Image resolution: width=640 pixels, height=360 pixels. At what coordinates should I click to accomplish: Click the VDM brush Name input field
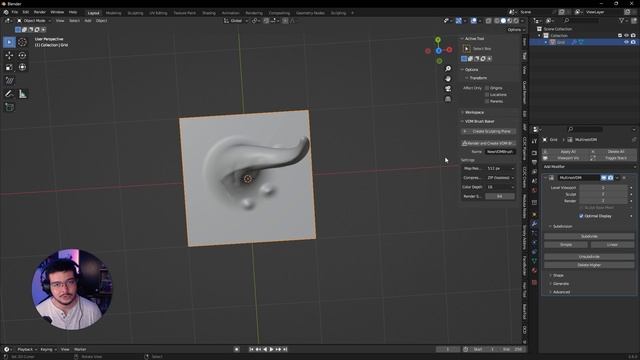point(500,152)
